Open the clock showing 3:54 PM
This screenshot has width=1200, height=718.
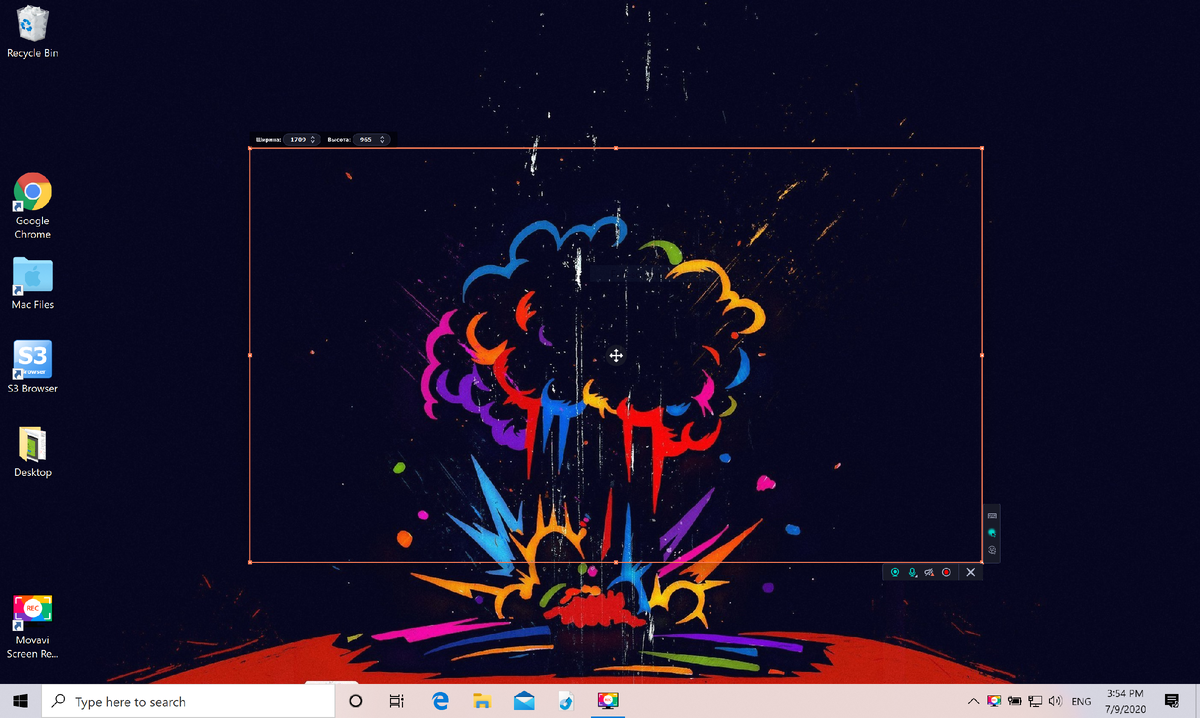click(1125, 701)
